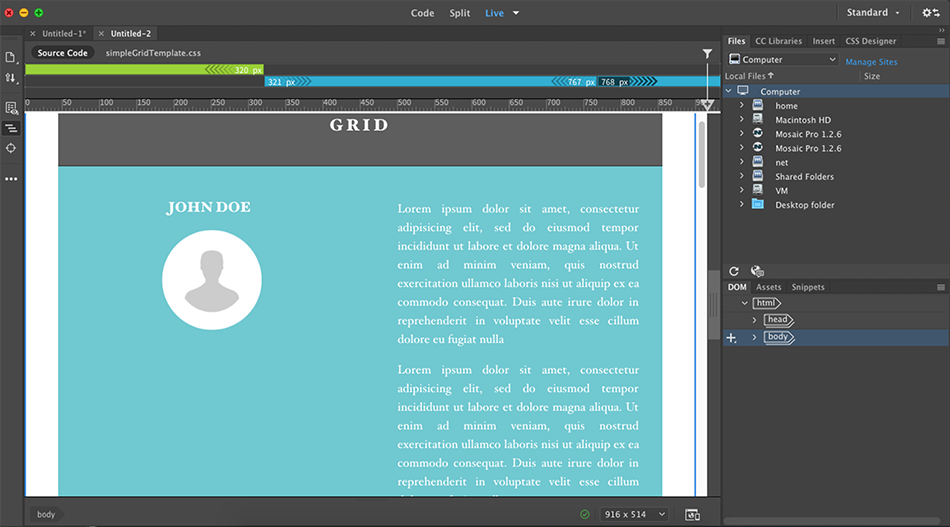950x527 pixels.
Task: Expand the VM volume
Action: tap(742, 190)
